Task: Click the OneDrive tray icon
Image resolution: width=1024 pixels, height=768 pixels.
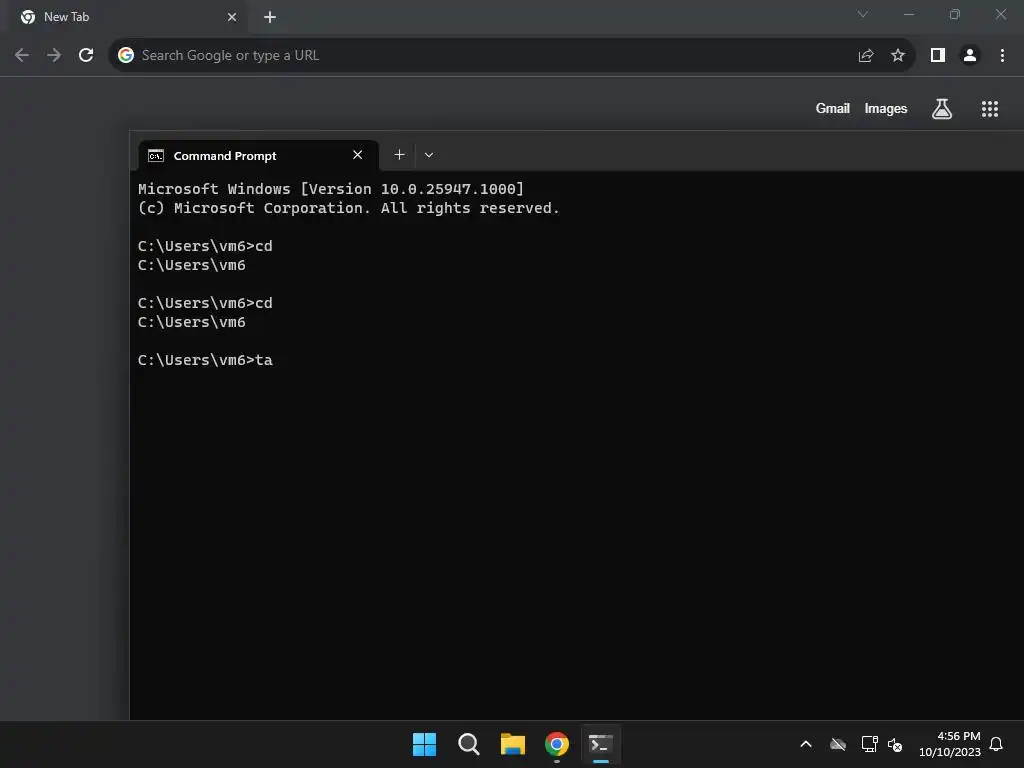Action: pos(838,744)
